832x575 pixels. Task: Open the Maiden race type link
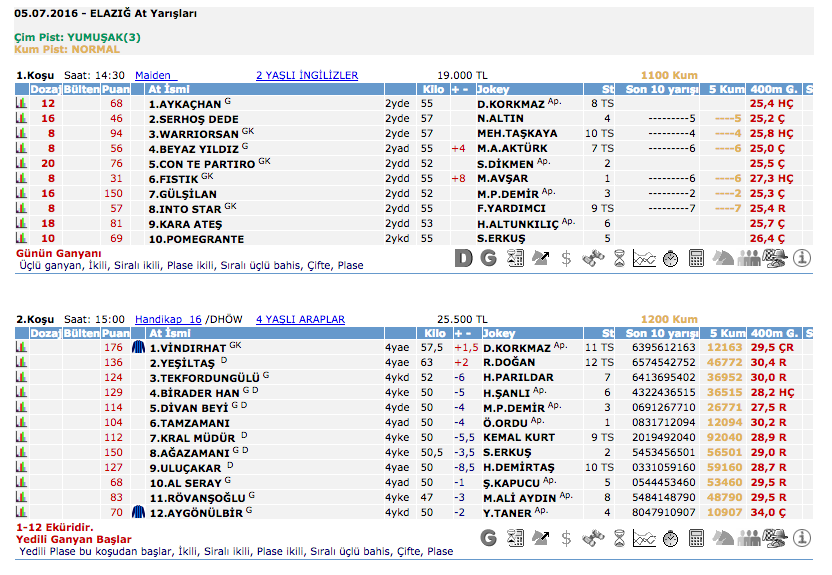tap(155, 75)
